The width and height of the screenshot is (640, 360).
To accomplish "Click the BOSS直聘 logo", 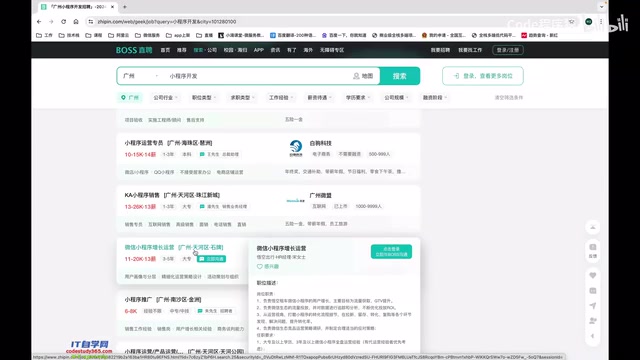I will coord(134,50).
